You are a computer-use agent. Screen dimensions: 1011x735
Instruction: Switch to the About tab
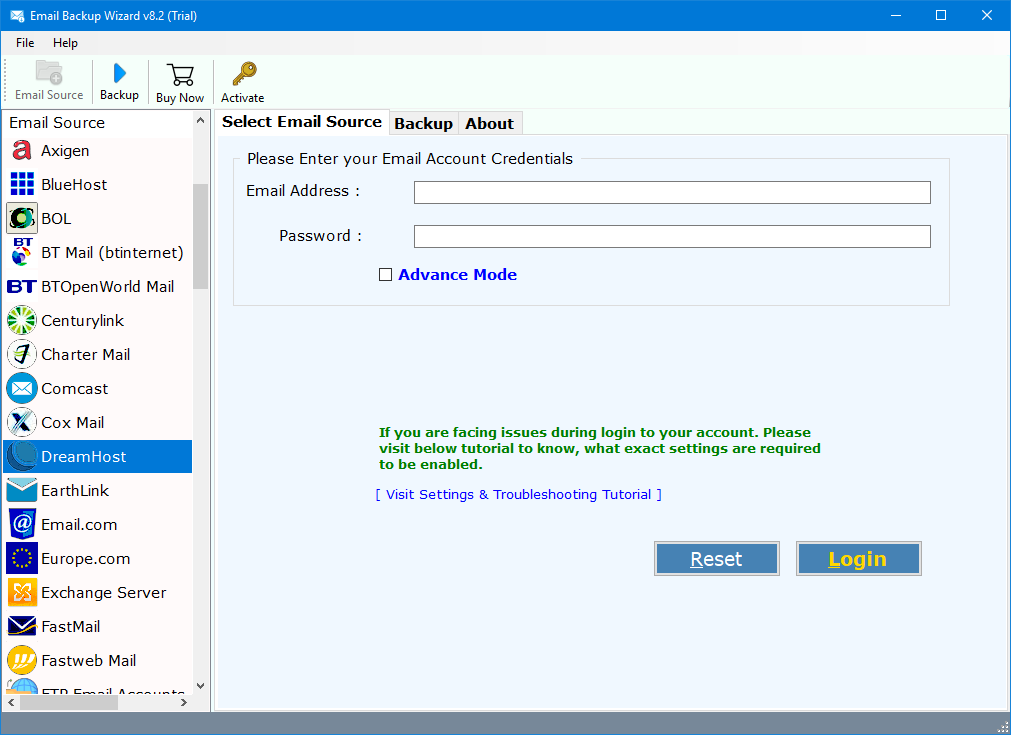click(x=489, y=123)
